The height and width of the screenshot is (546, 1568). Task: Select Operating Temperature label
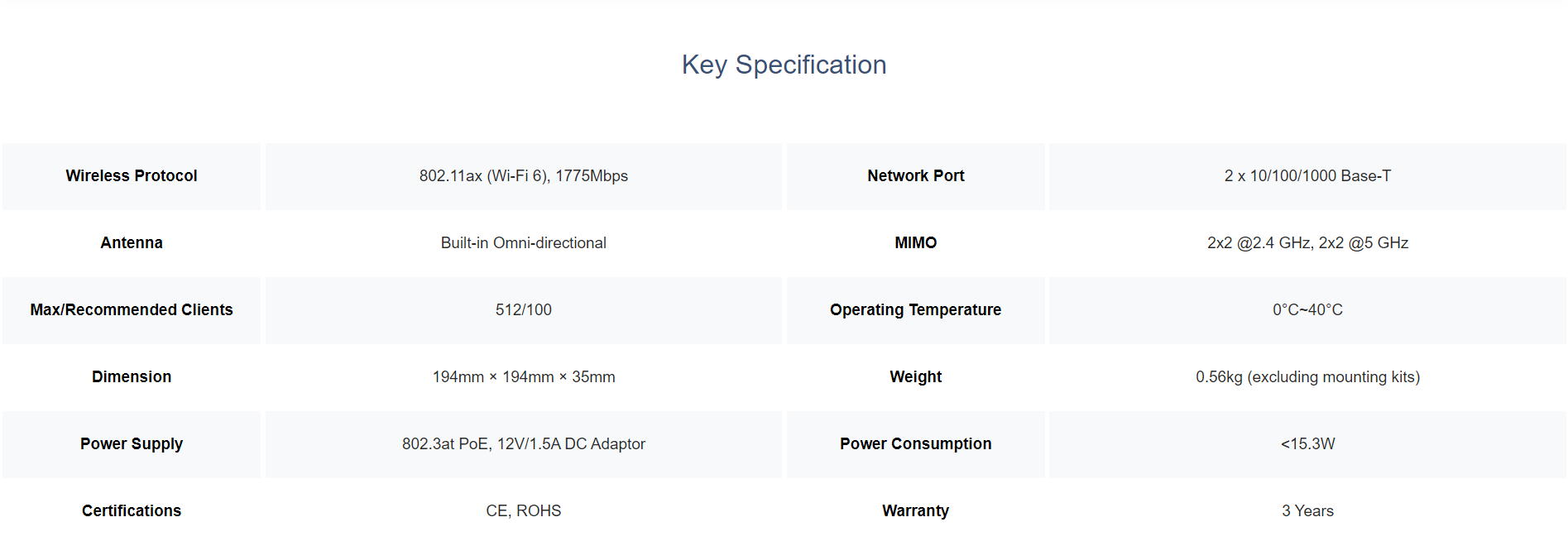[x=916, y=310]
